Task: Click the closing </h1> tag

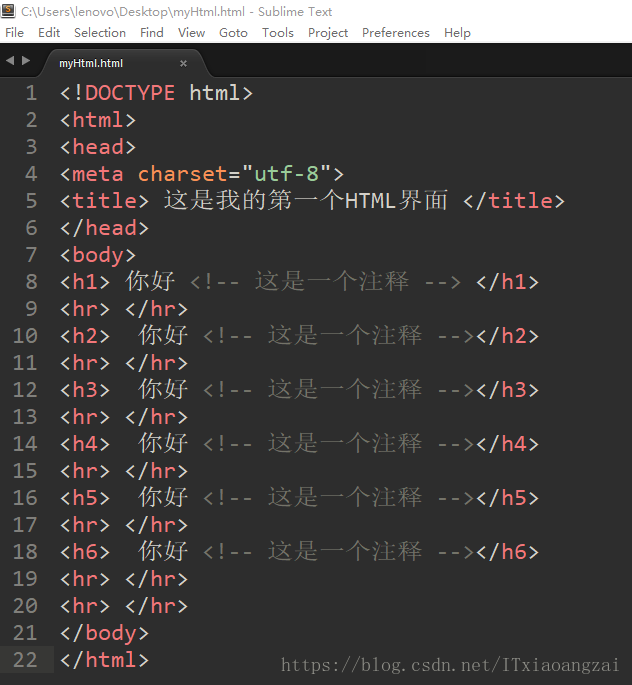Action: (508, 282)
